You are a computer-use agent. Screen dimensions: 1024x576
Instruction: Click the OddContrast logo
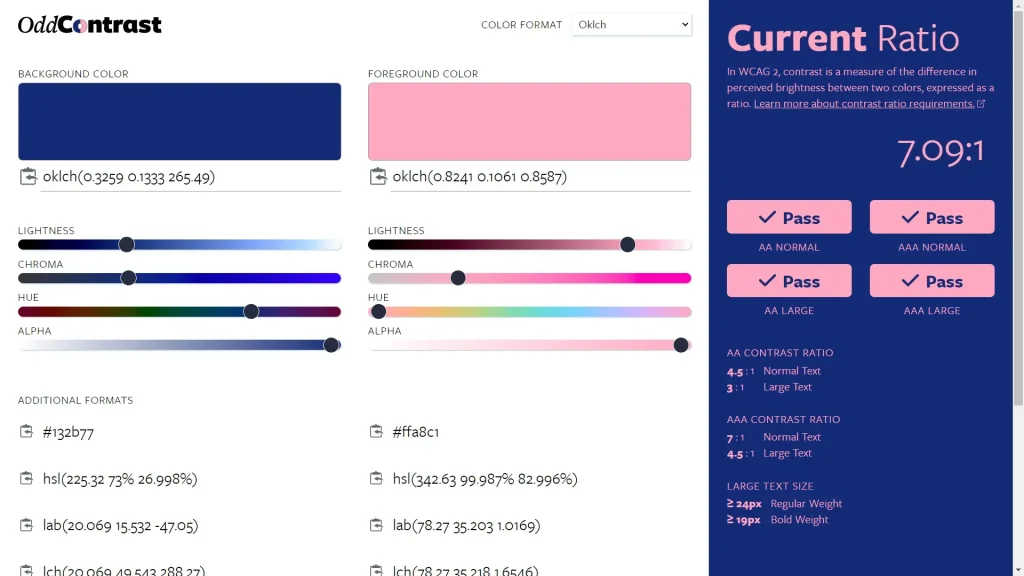tap(88, 25)
